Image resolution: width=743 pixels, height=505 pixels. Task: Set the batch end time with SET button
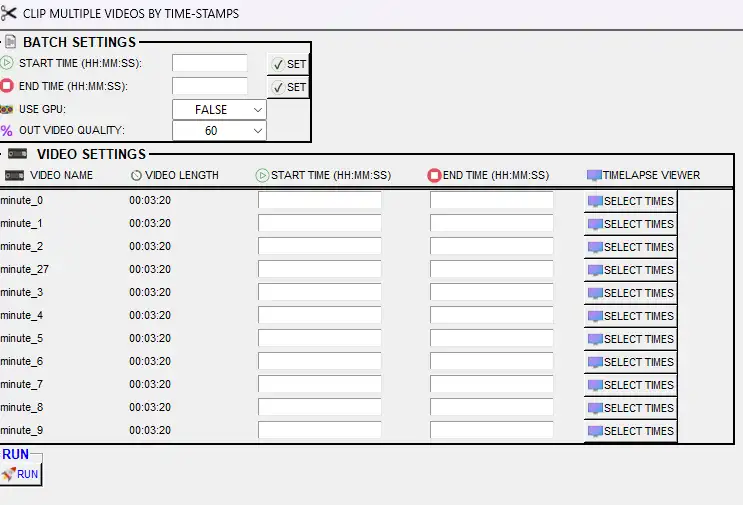[x=289, y=87]
